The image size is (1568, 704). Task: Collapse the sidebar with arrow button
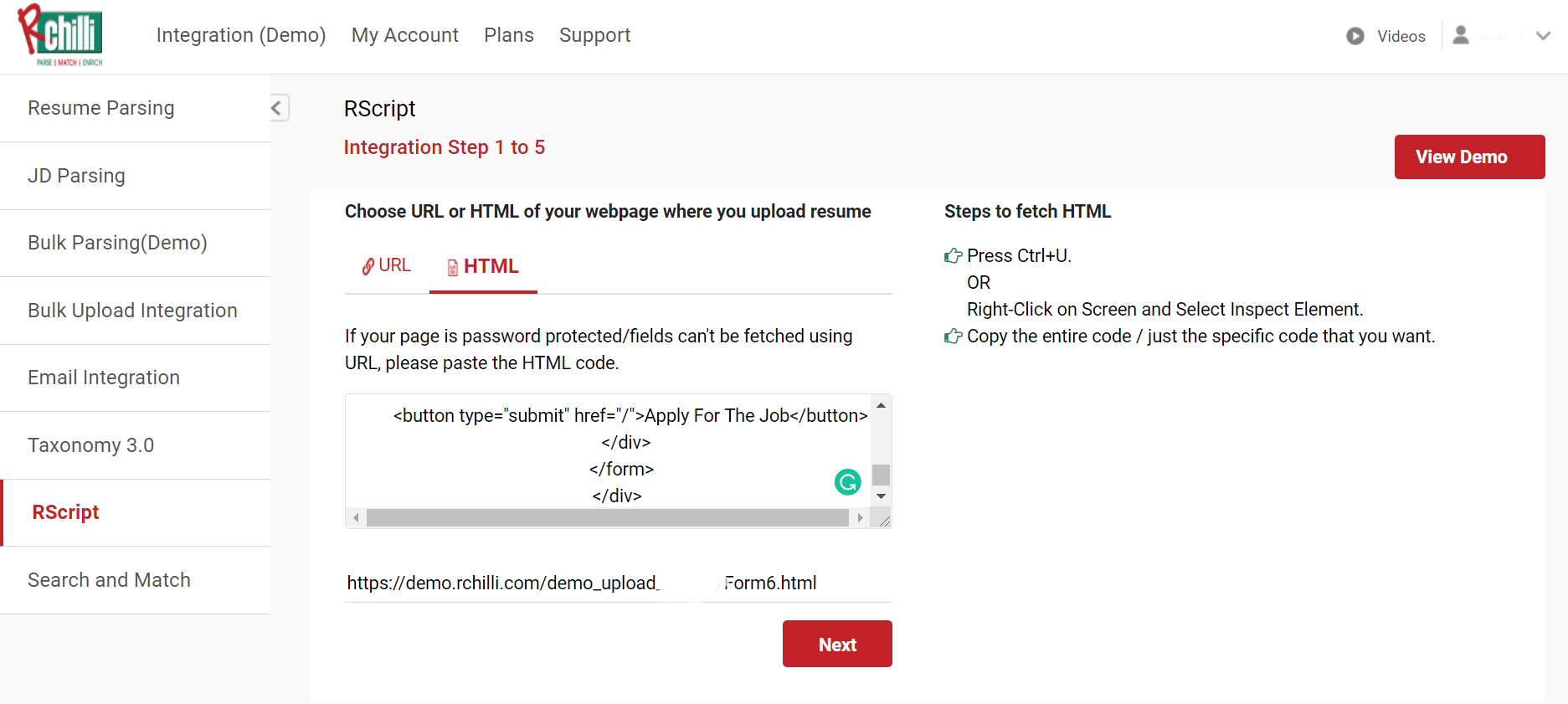[x=278, y=107]
